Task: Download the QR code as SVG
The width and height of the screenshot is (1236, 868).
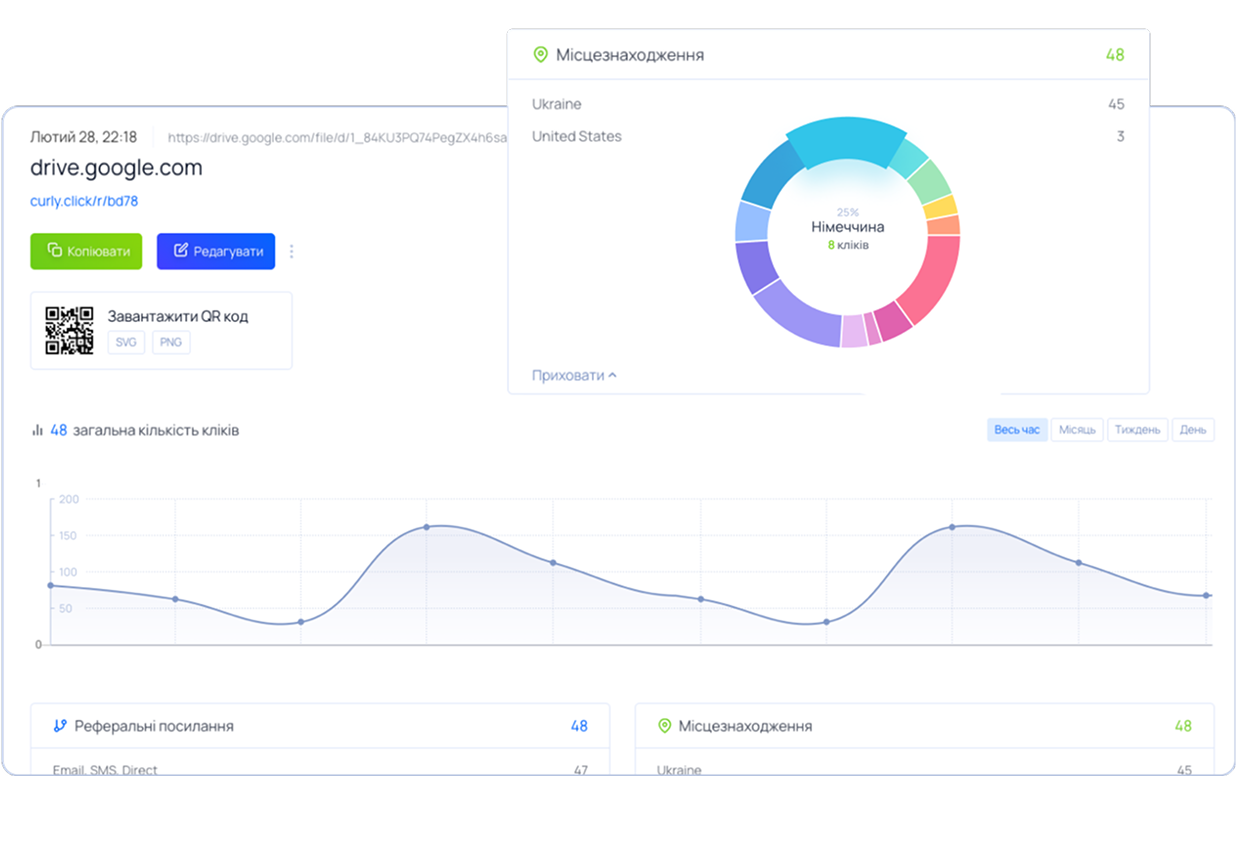Action: pyautogui.click(x=126, y=342)
